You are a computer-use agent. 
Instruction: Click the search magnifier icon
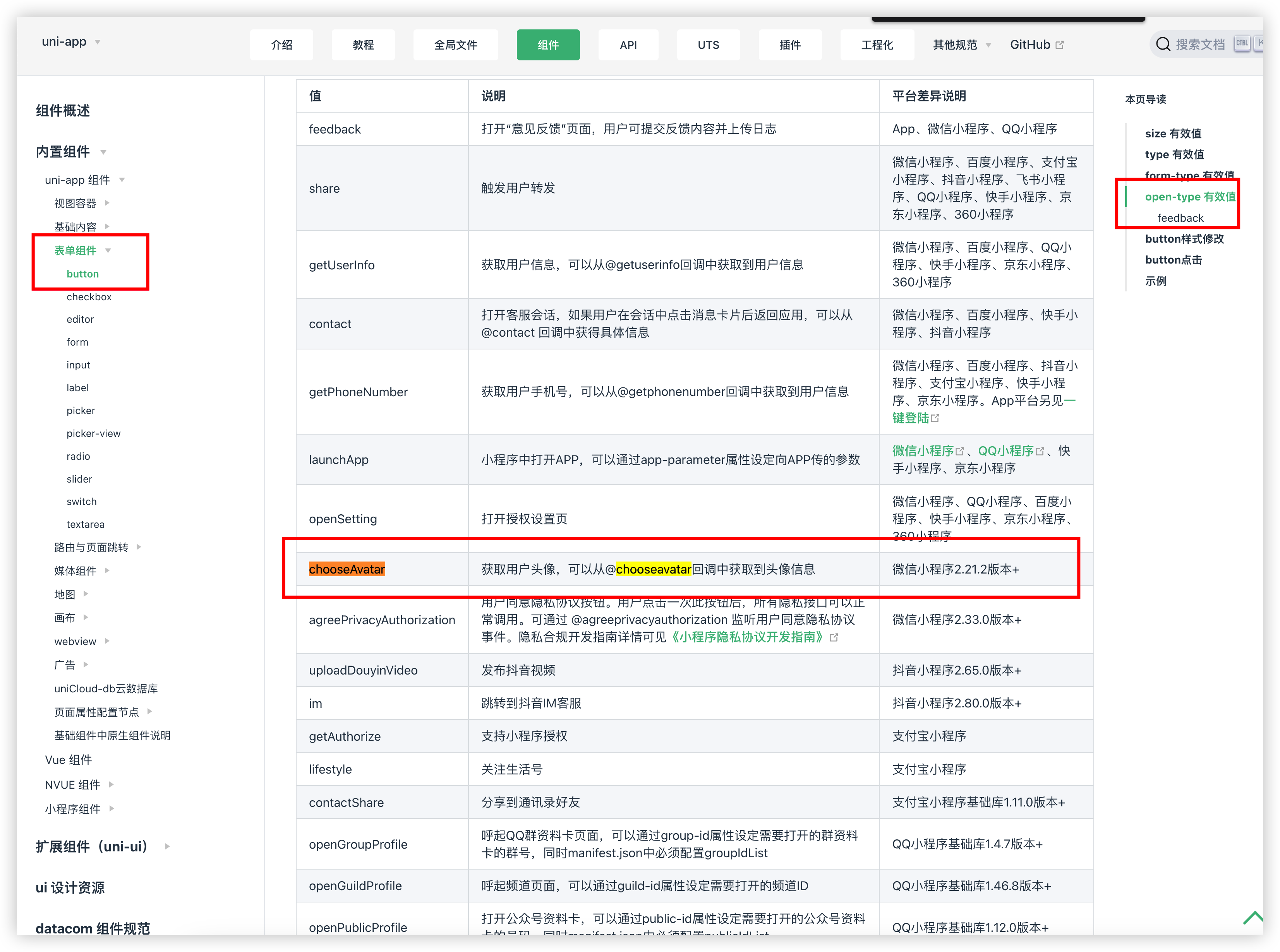click(1163, 45)
